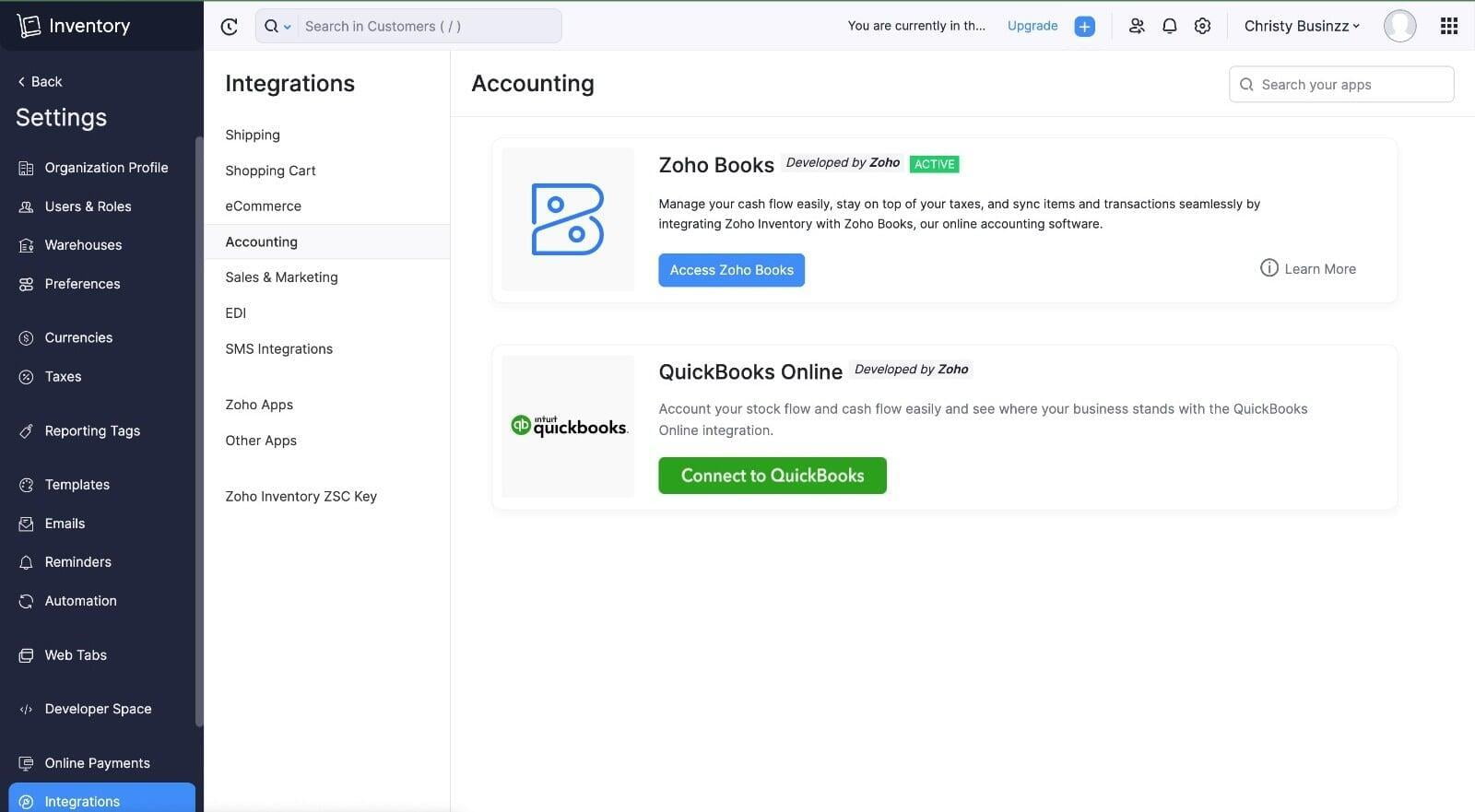This screenshot has width=1475, height=812.
Task: Click the user profile avatar
Action: pyautogui.click(x=1399, y=26)
